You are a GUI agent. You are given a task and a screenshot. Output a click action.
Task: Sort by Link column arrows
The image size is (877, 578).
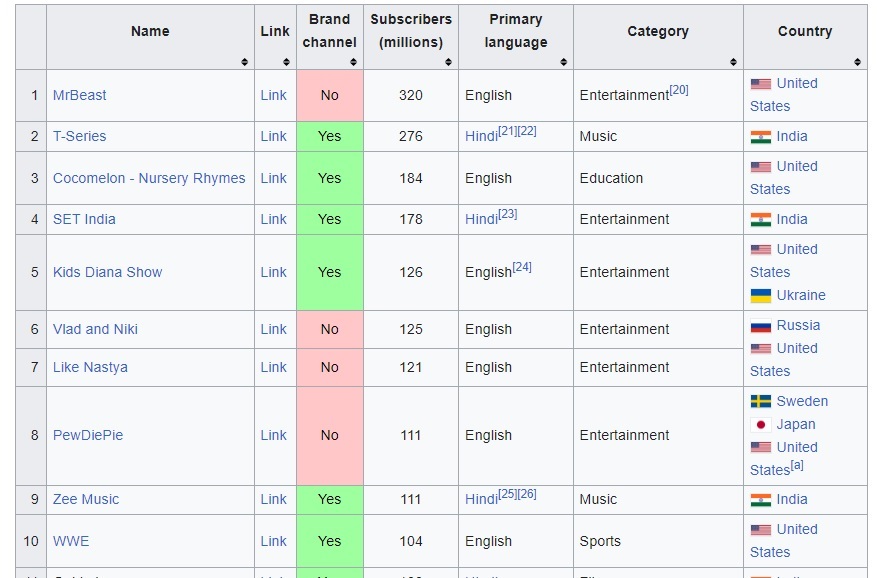tap(285, 62)
